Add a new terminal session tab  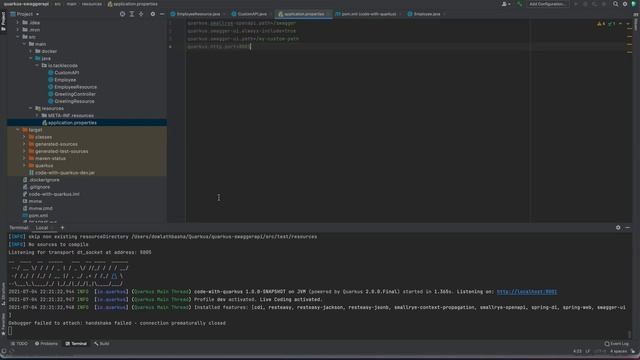[62, 228]
